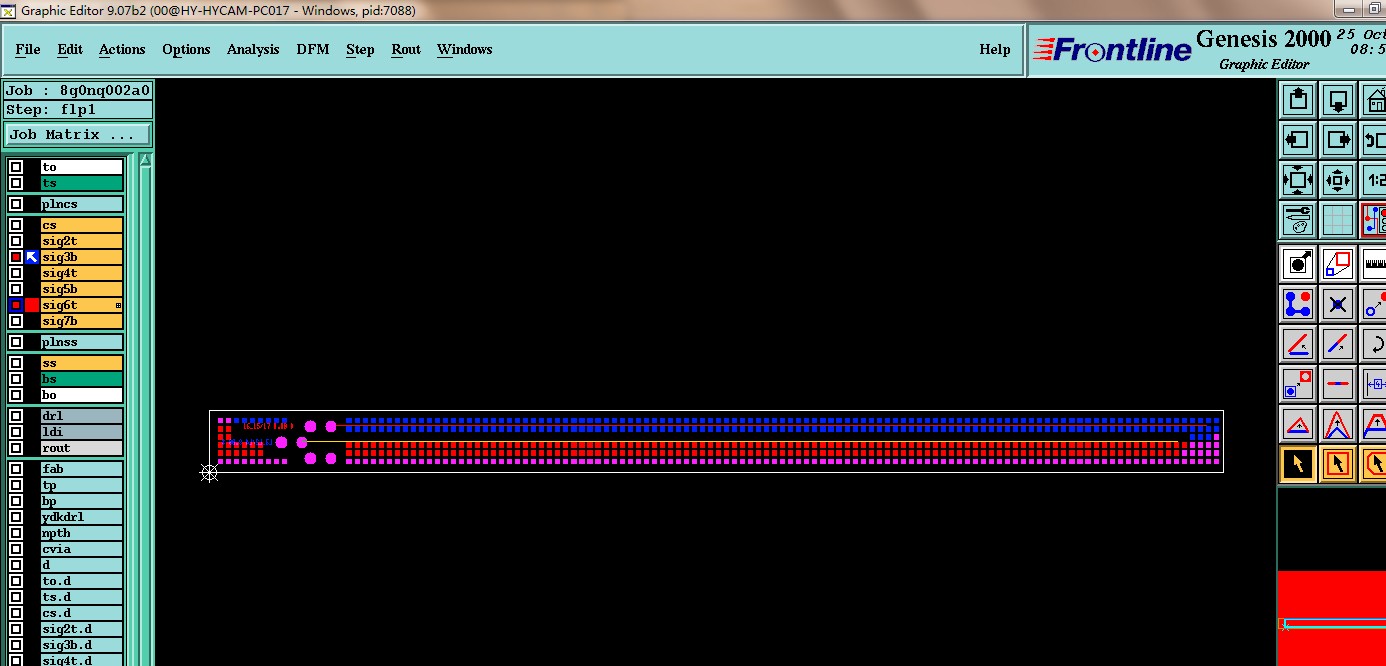
Task: Select the 'sig5b' layer name
Action: tap(81, 289)
